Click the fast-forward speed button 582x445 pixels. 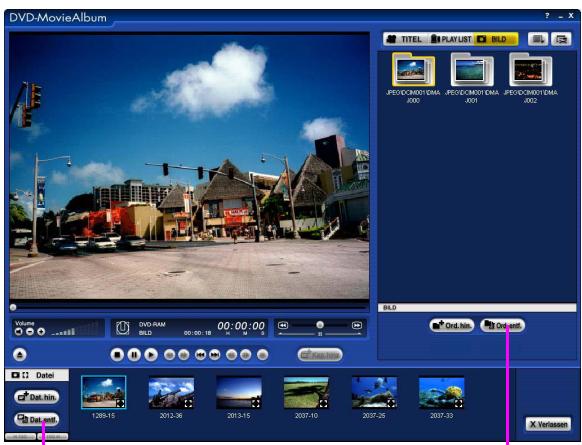(x=357, y=325)
